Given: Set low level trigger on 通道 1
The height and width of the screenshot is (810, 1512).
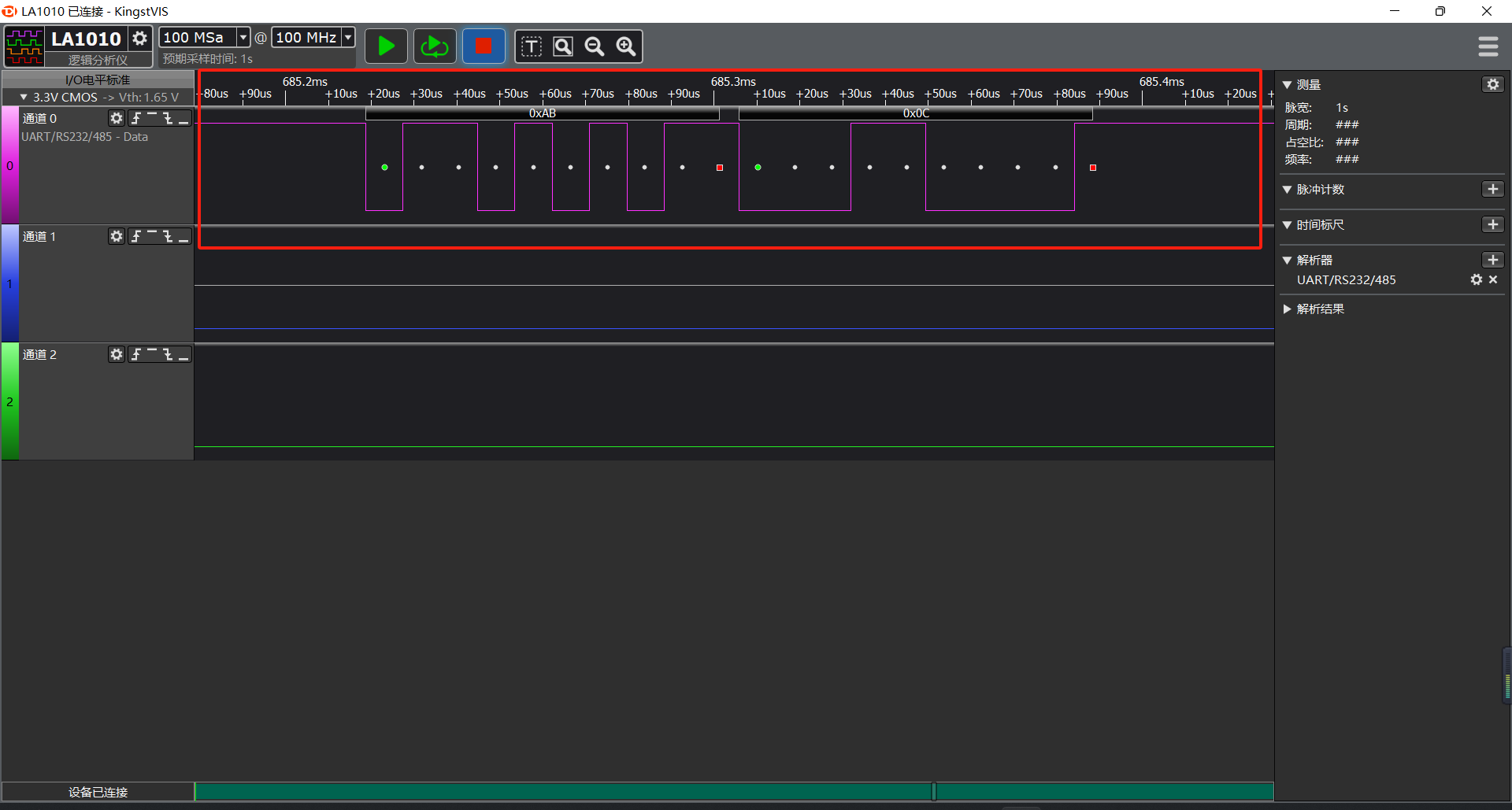Looking at the screenshot, I should (x=183, y=236).
